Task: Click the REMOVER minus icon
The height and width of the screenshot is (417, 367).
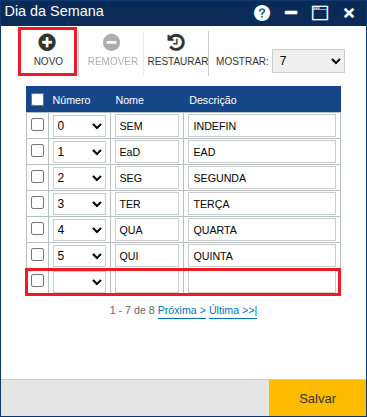Action: [x=111, y=42]
